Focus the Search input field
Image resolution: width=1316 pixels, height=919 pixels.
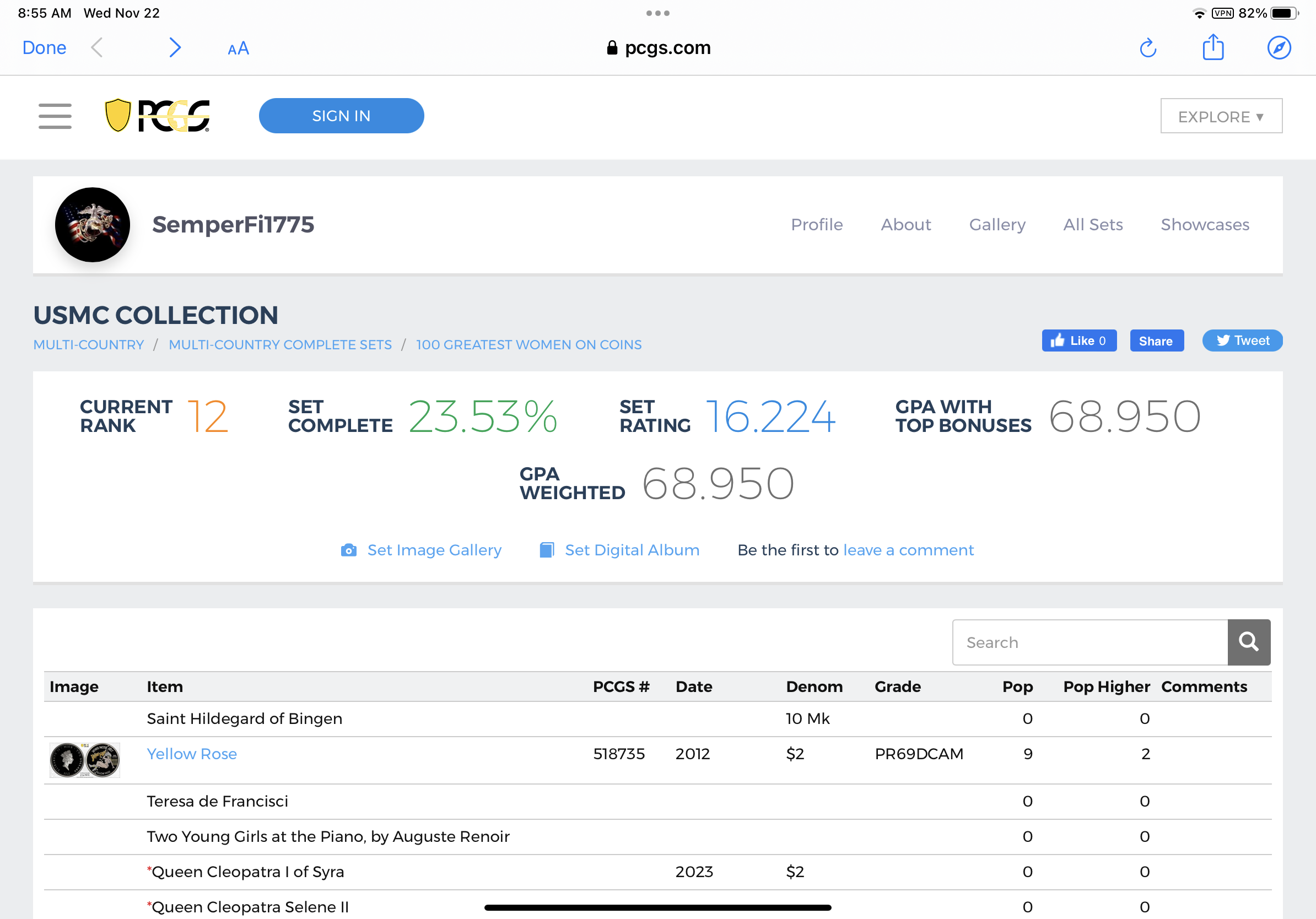click(x=1089, y=642)
